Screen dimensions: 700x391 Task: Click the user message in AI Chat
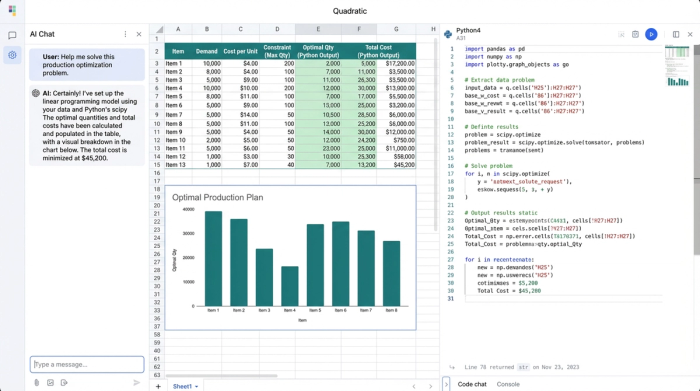(x=87, y=65)
